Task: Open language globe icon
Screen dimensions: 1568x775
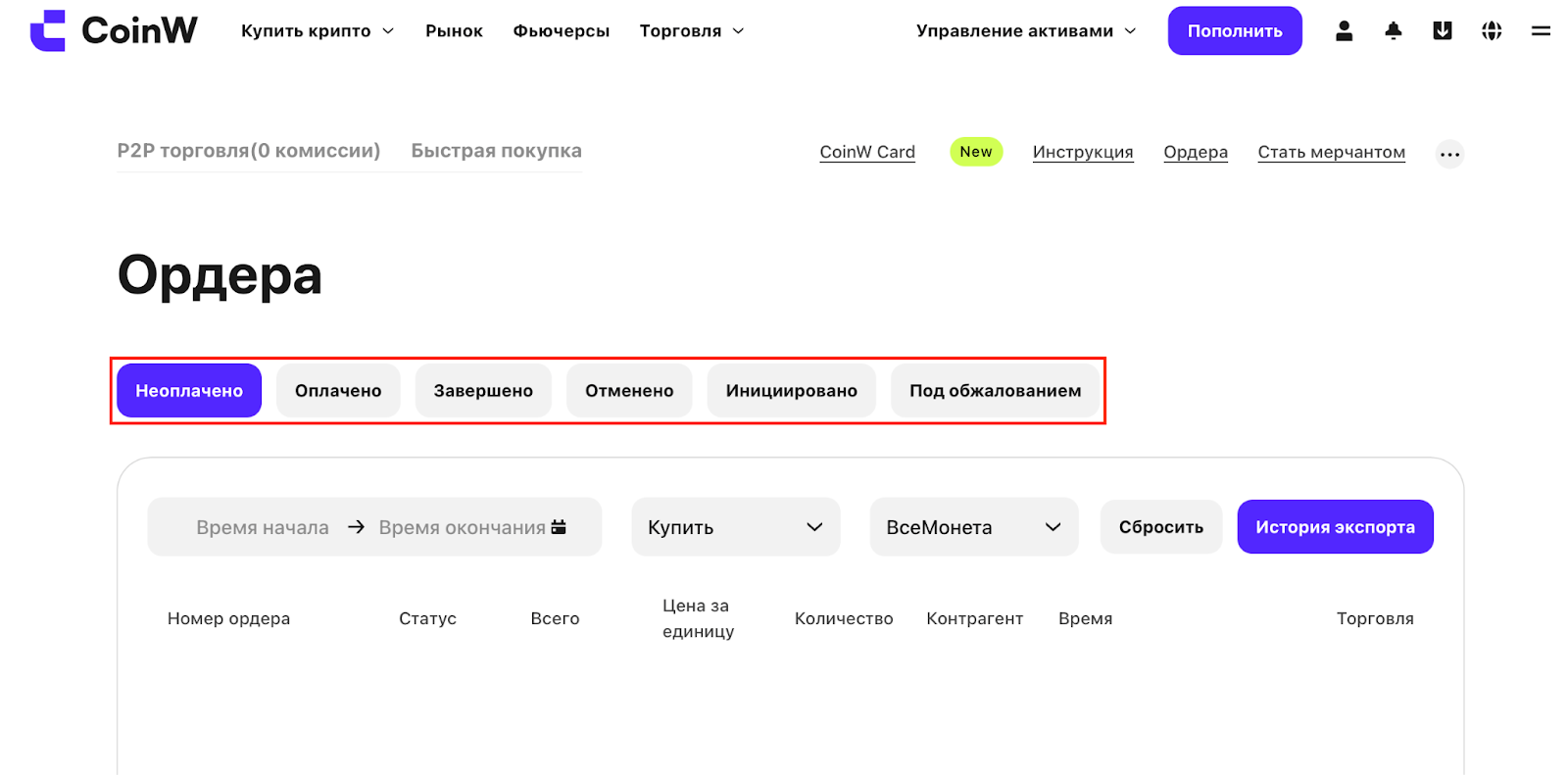Action: 1492,31
